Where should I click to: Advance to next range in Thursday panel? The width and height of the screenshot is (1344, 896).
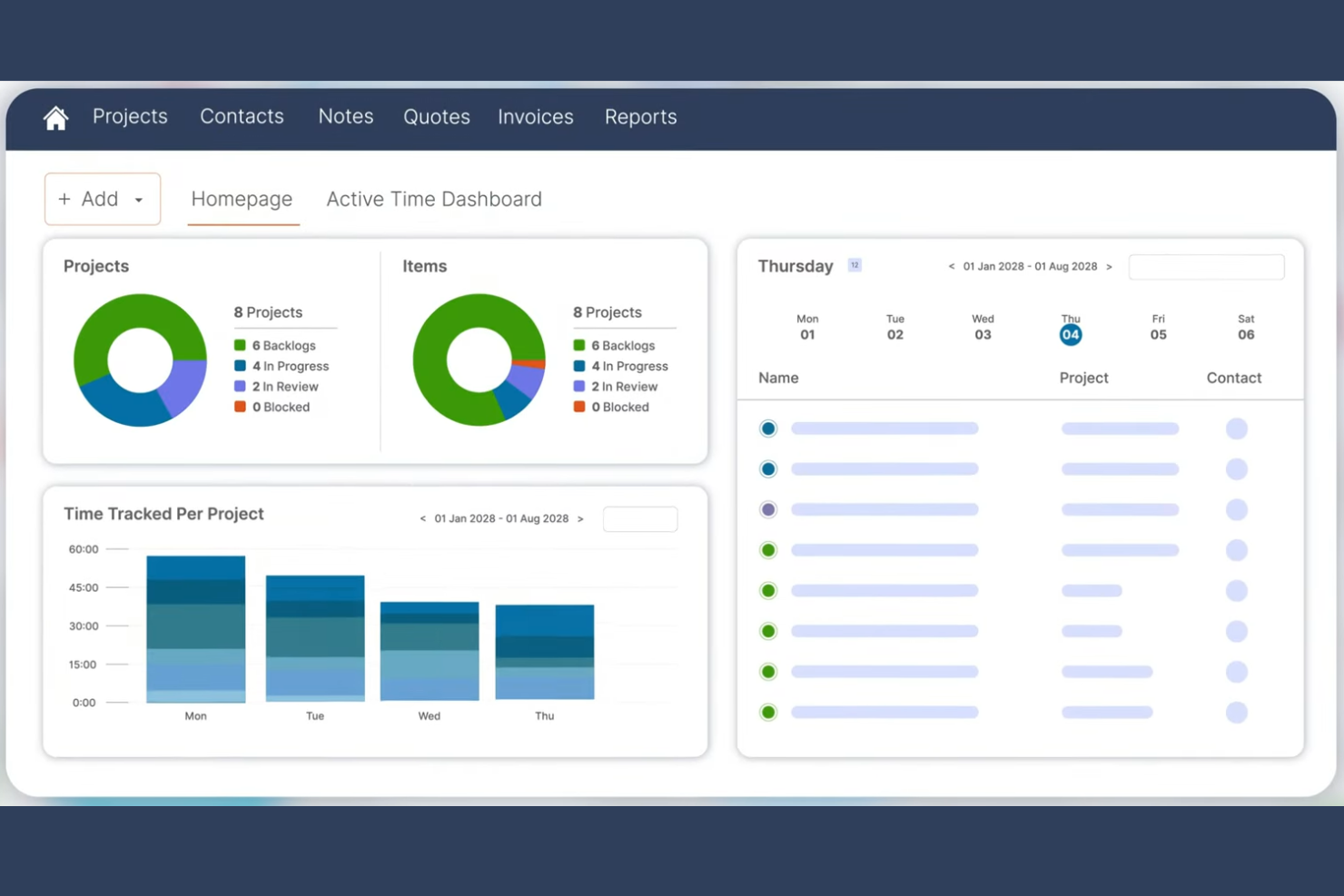[1109, 267]
